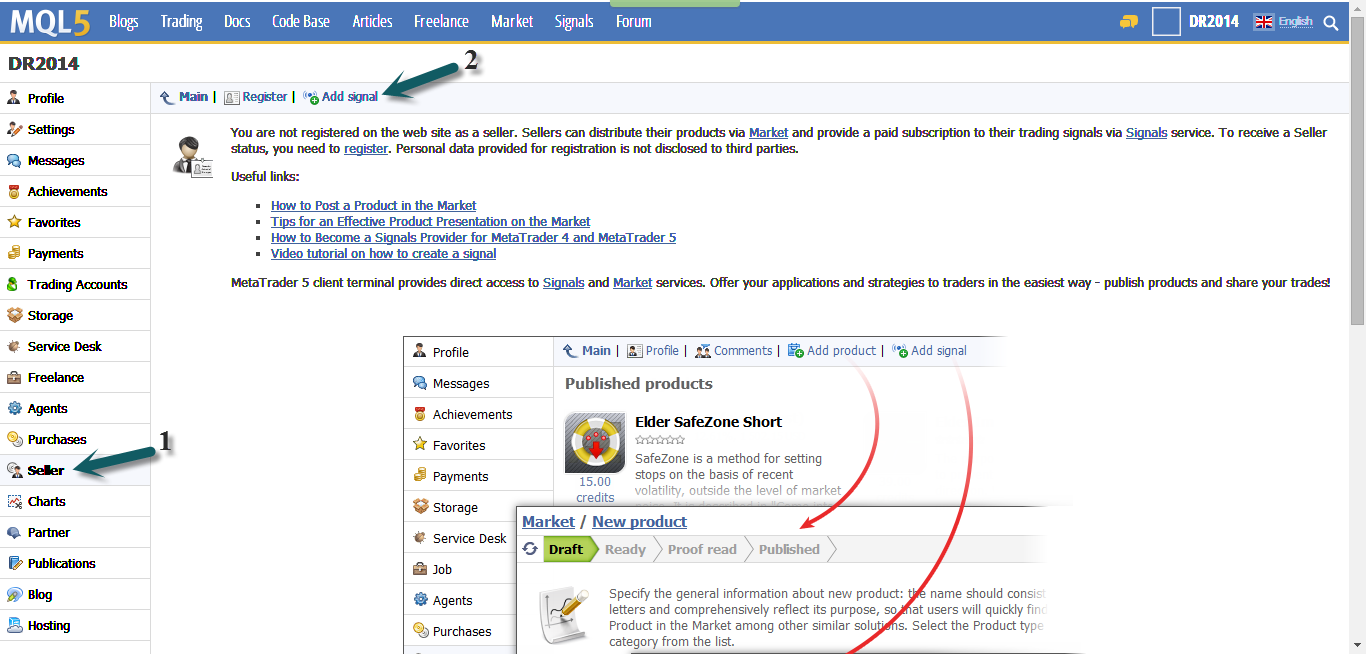Screen dimensions: 1366x654
Task: Open Messages via the speech bubble sidebar icon
Action: click(x=14, y=160)
